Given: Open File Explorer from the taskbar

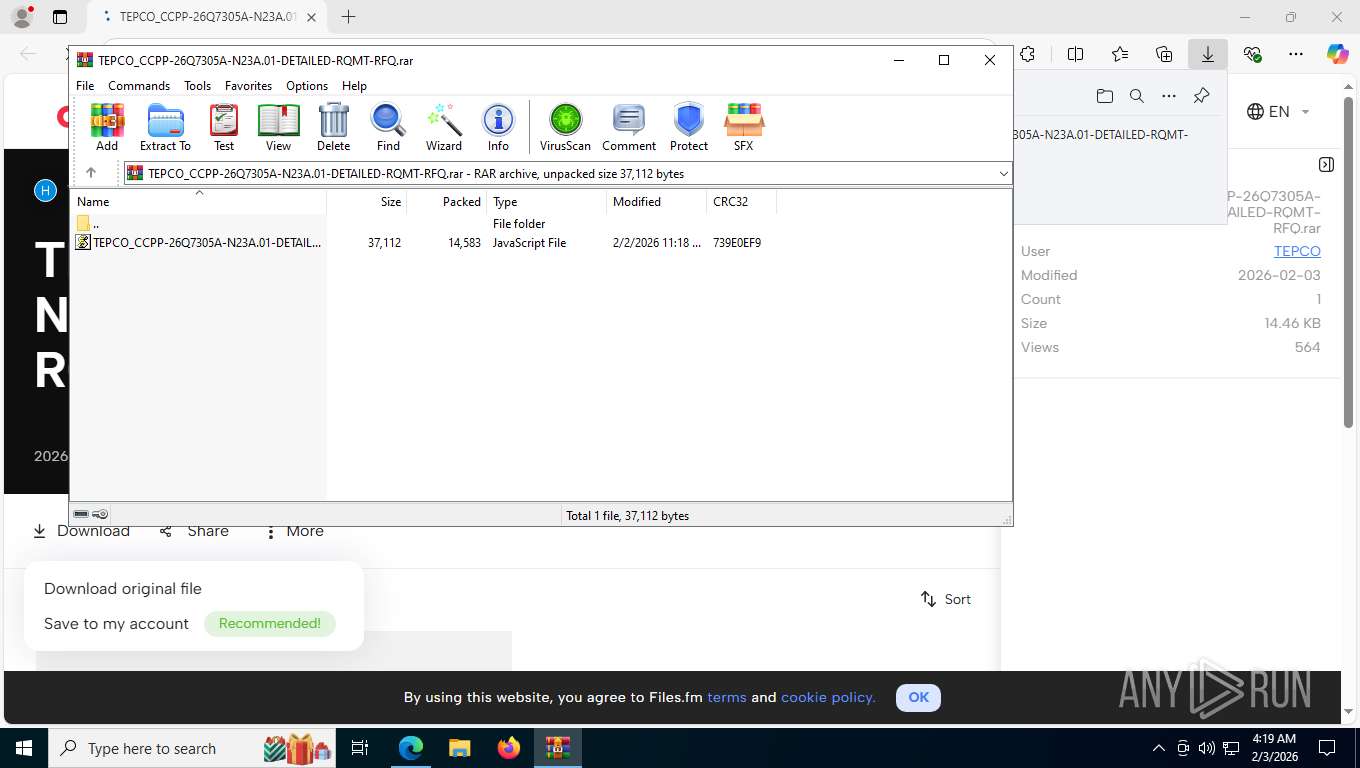Looking at the screenshot, I should point(459,748).
